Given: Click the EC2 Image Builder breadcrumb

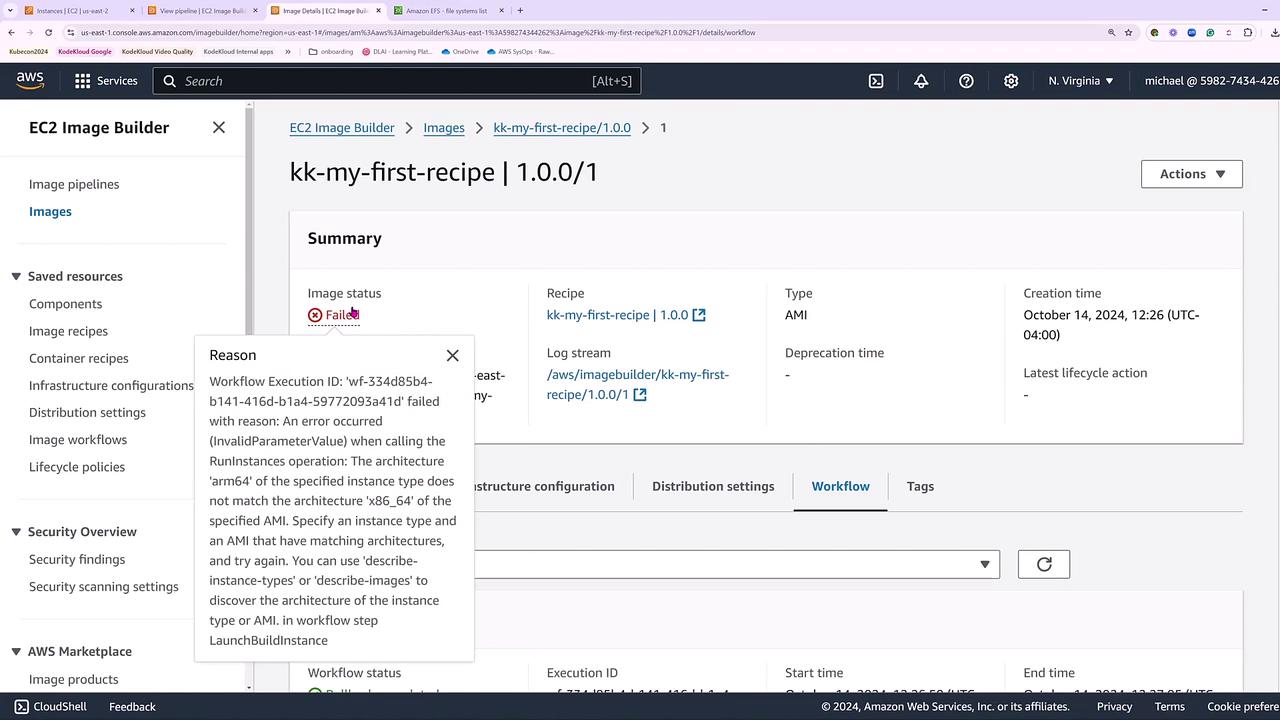Looking at the screenshot, I should point(342,128).
